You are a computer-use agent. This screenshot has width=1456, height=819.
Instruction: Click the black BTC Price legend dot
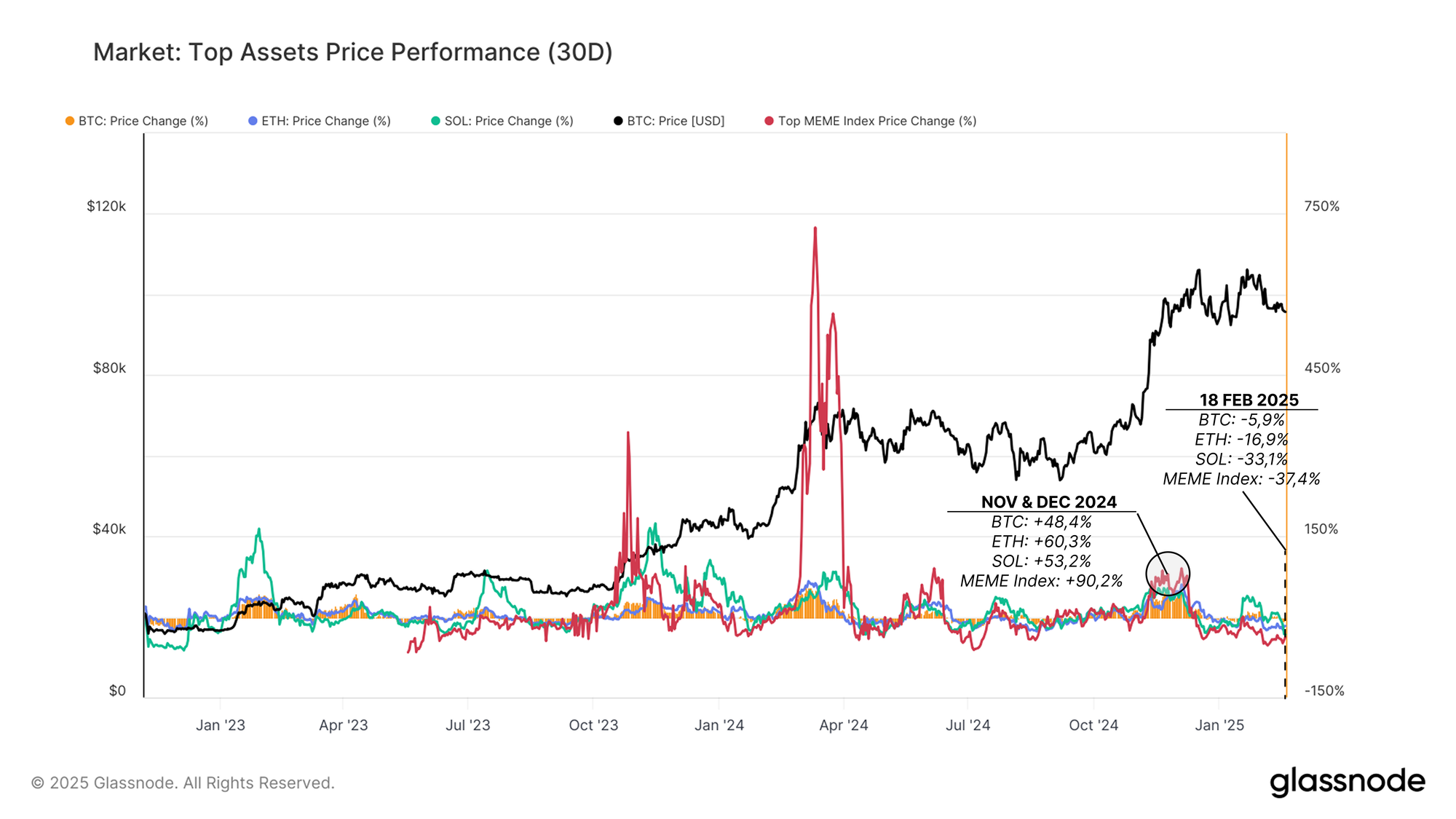click(x=618, y=121)
